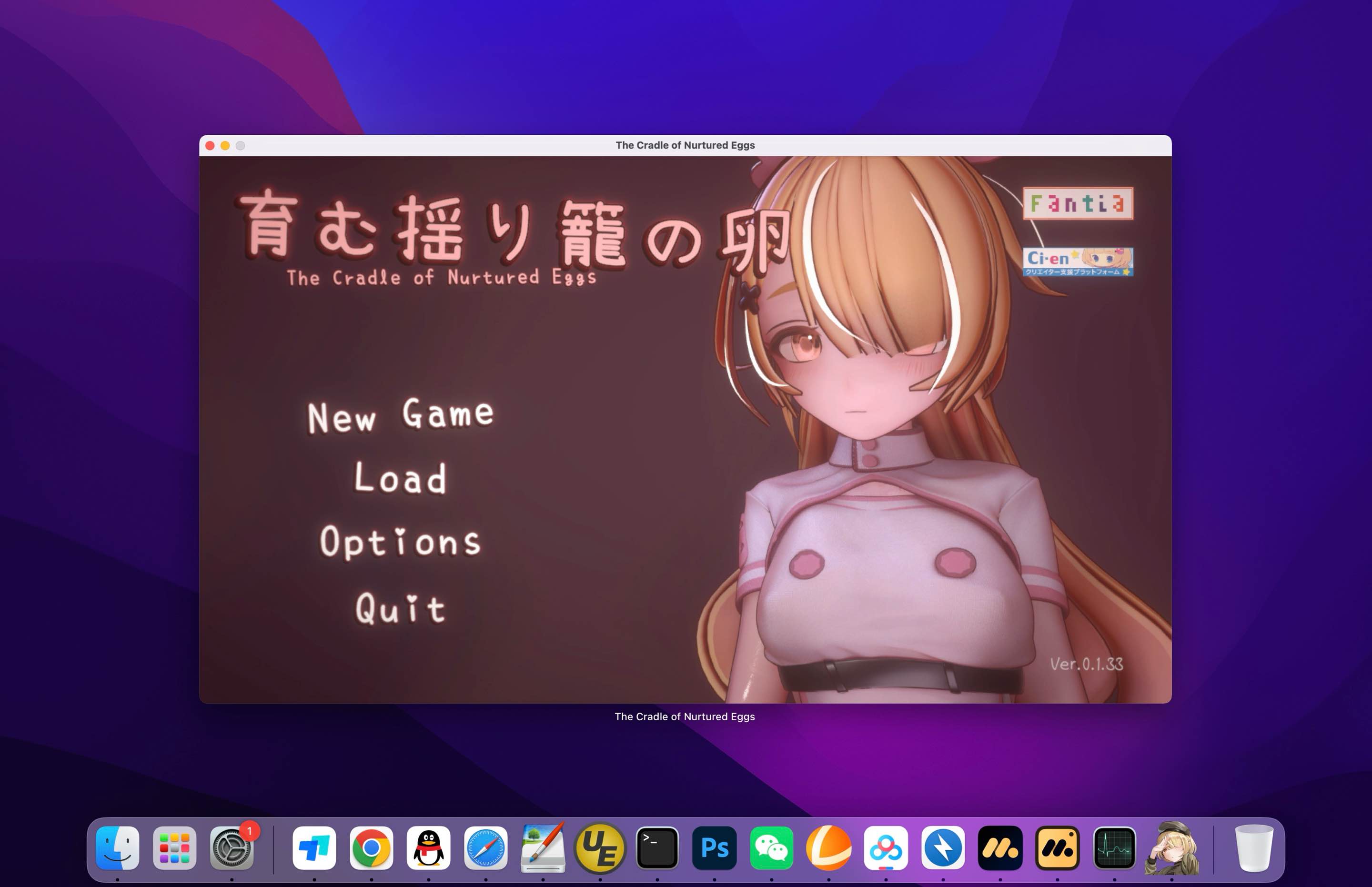Open the game Options menu
This screenshot has height=887, width=1372.
(x=400, y=543)
